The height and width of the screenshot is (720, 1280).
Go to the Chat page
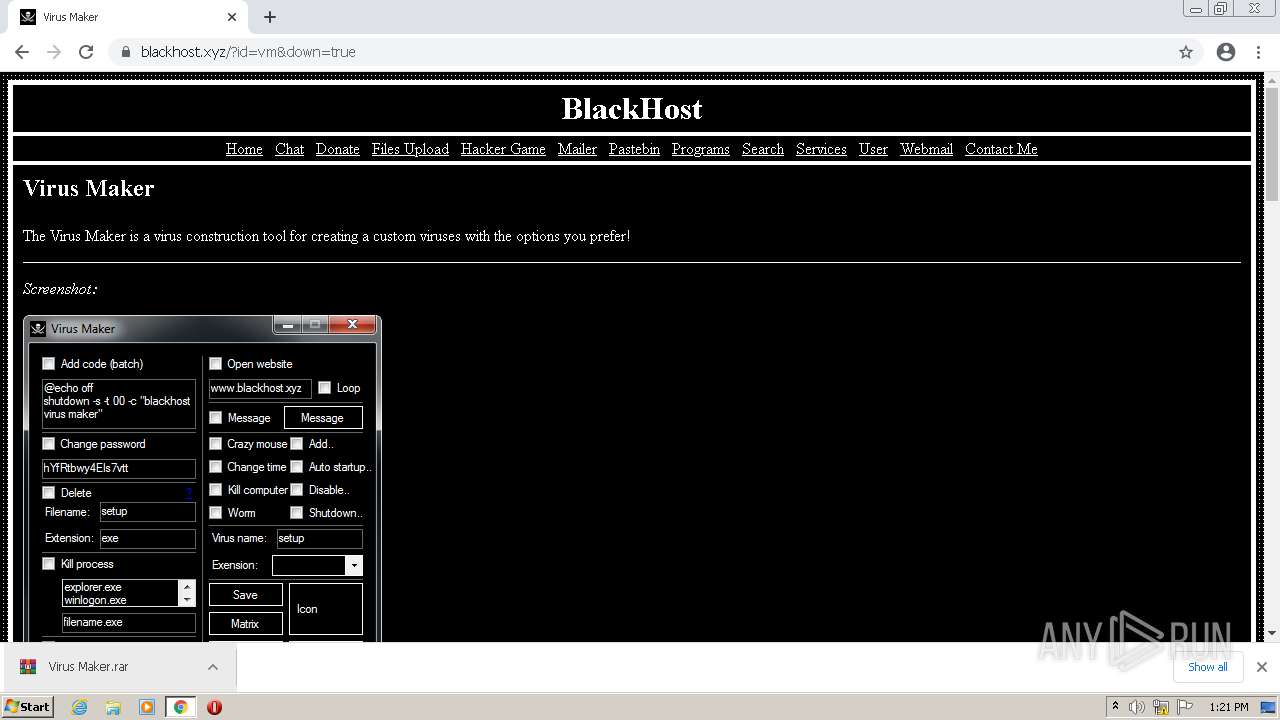tap(289, 149)
